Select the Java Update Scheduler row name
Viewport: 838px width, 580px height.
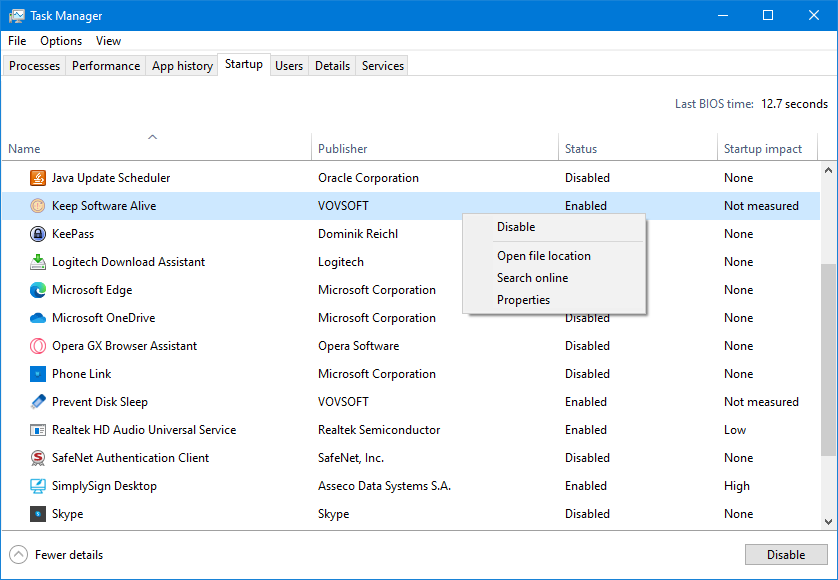(111, 178)
